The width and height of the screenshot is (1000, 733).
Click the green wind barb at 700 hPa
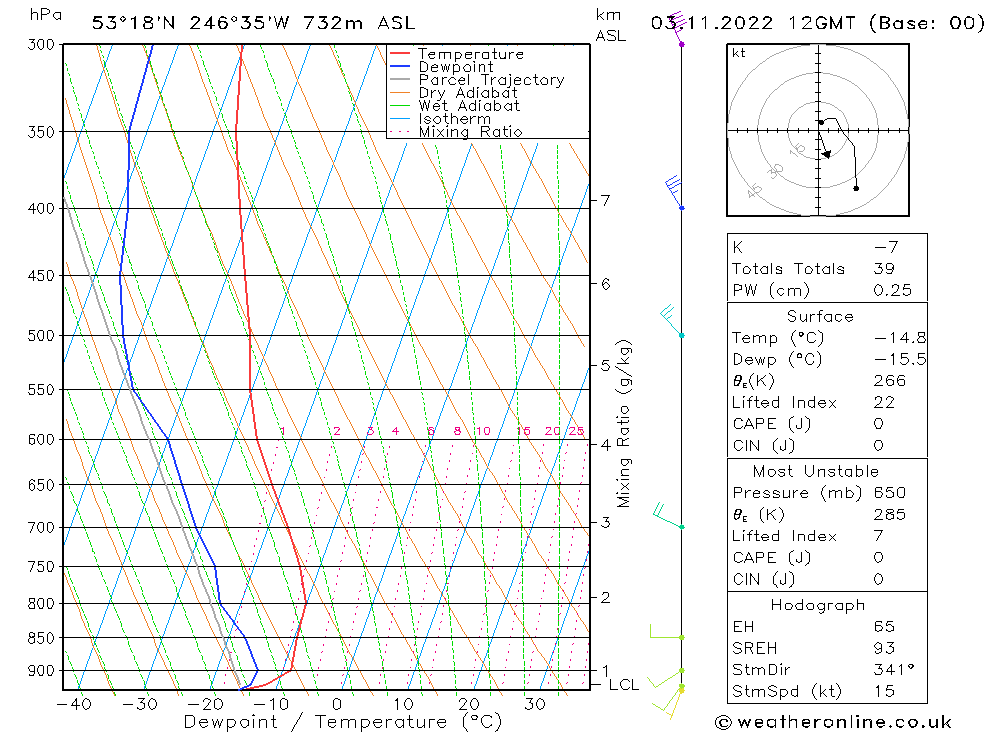pos(668,516)
